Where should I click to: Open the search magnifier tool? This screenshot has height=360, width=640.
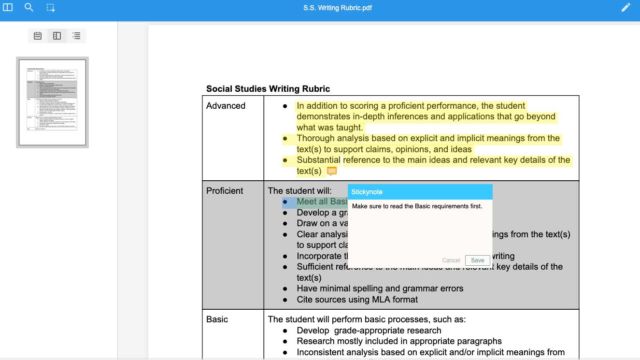click(x=29, y=7)
